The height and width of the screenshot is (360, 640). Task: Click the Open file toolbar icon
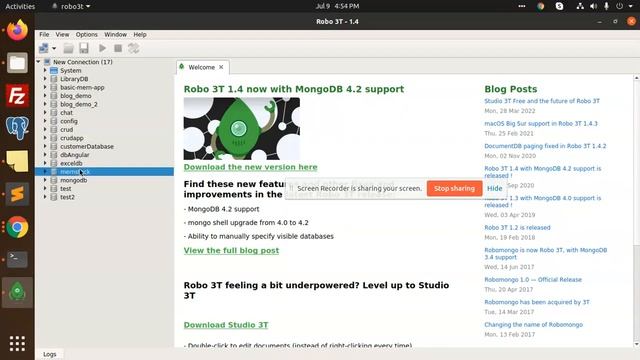[69, 49]
